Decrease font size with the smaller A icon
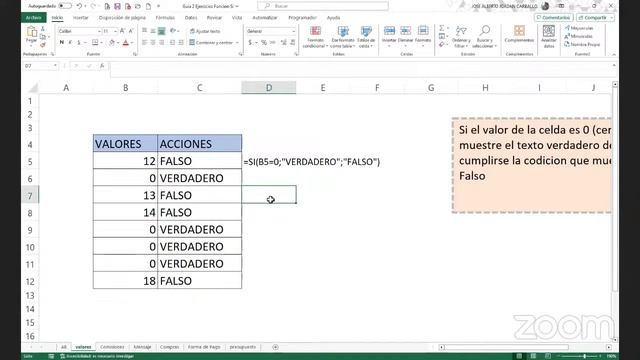The height and width of the screenshot is (360, 640). tap(131, 31)
